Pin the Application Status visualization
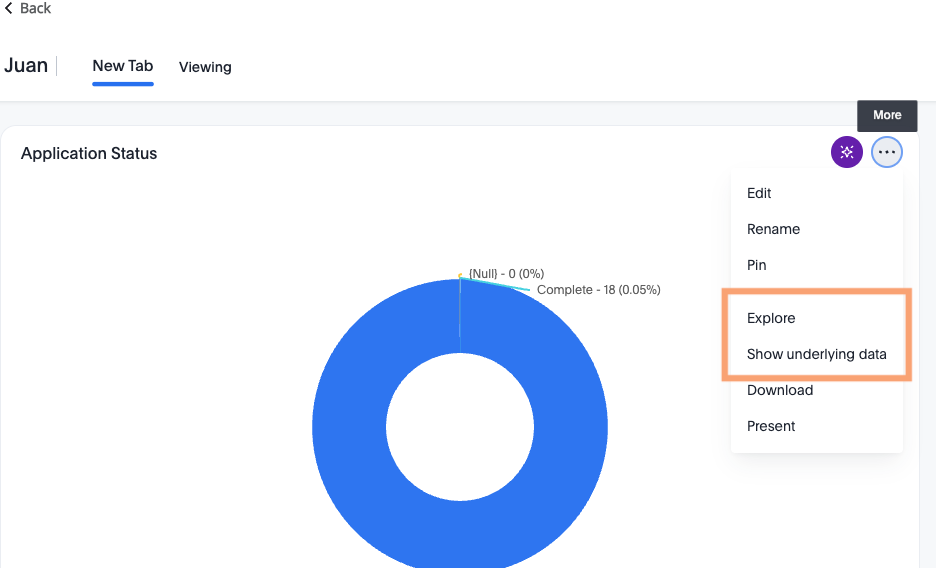 pyautogui.click(x=757, y=265)
